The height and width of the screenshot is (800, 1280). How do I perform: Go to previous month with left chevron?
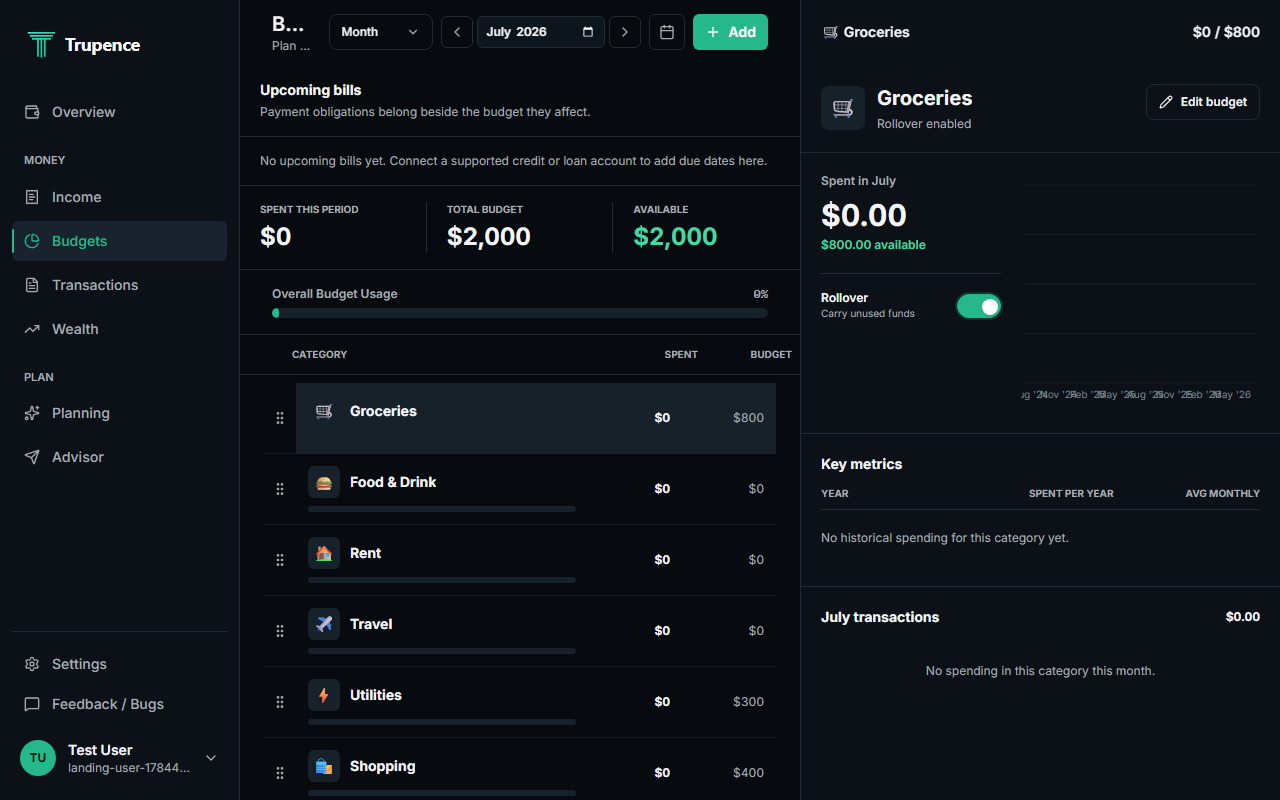457,32
